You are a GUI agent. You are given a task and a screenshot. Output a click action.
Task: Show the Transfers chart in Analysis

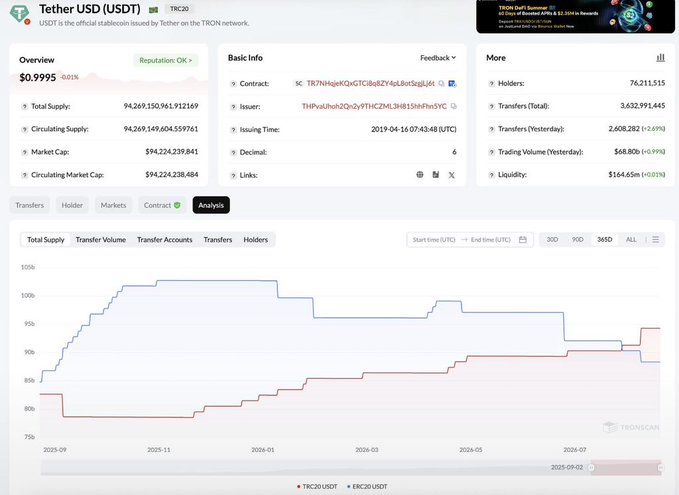tap(218, 239)
